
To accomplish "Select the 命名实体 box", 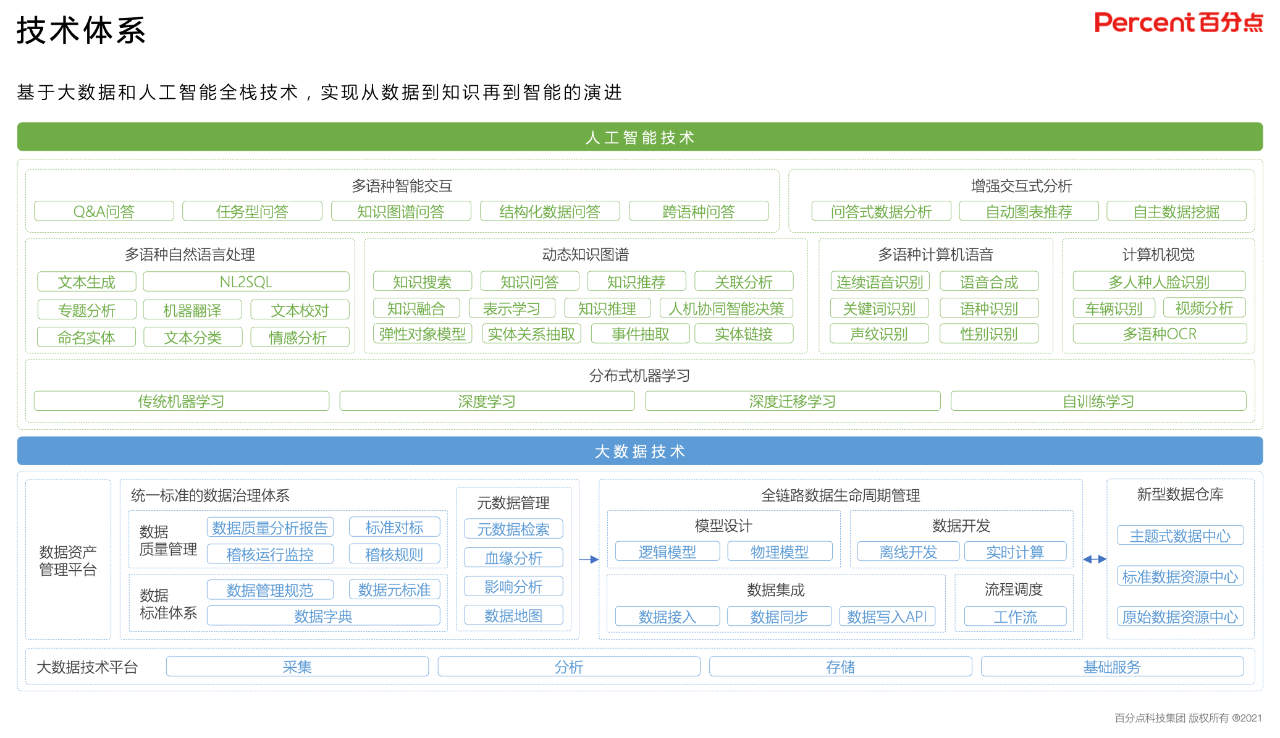I will click(86, 337).
